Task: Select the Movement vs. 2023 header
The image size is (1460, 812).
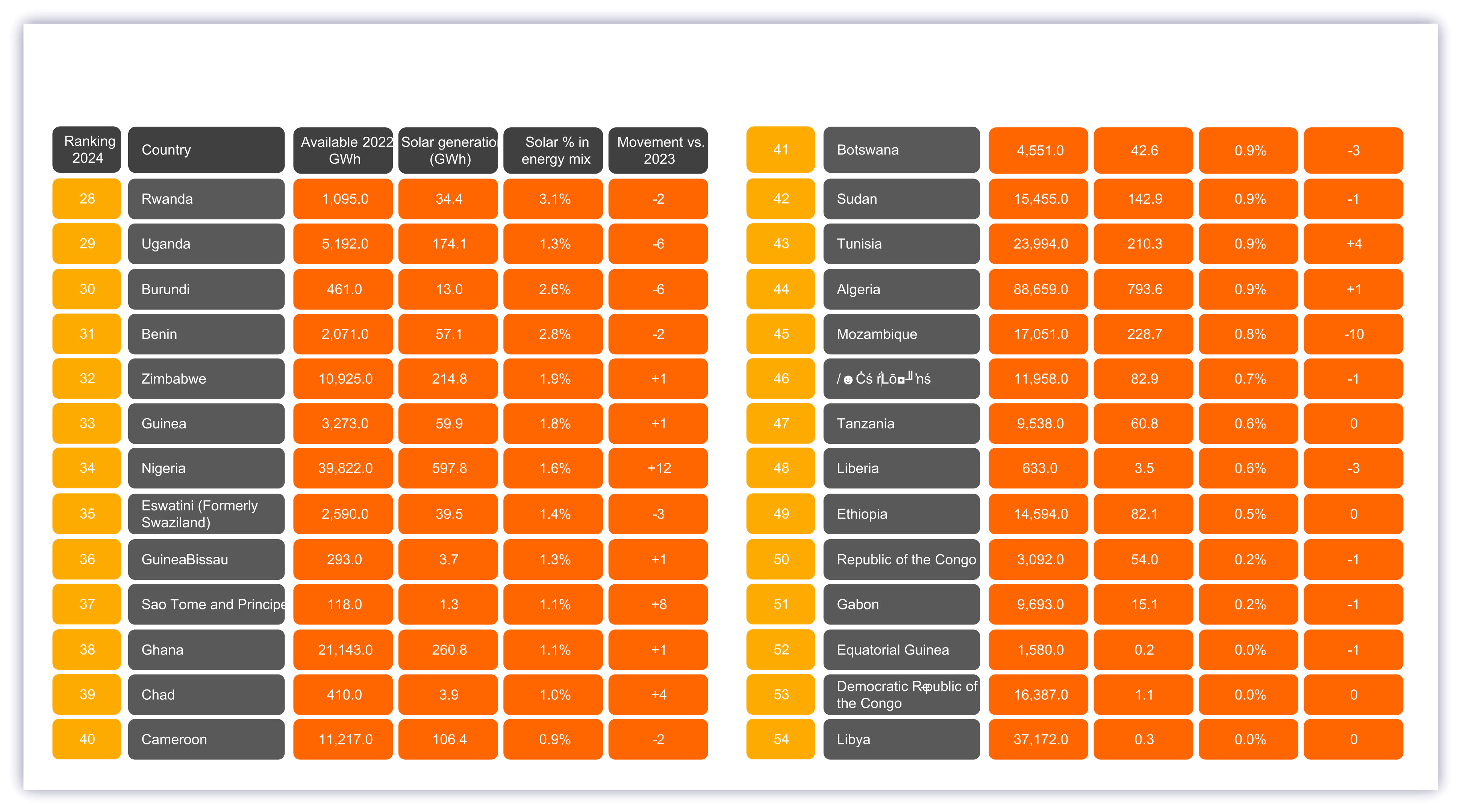Action: [658, 150]
